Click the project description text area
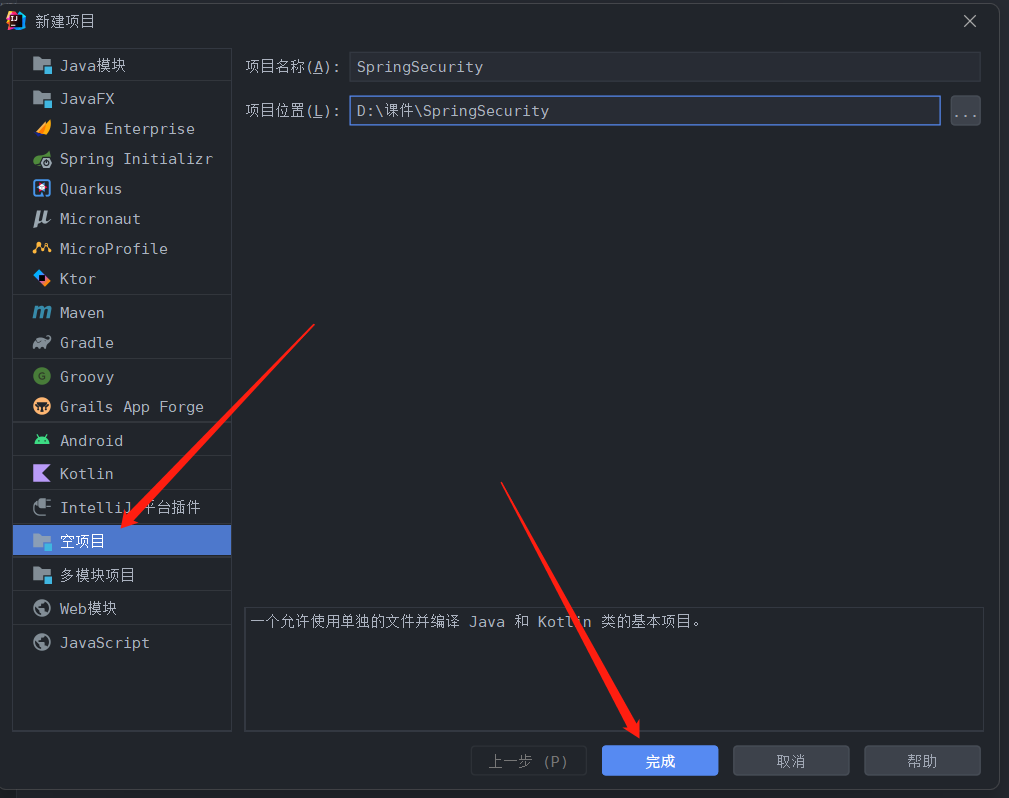The image size is (1009, 798). [614, 669]
